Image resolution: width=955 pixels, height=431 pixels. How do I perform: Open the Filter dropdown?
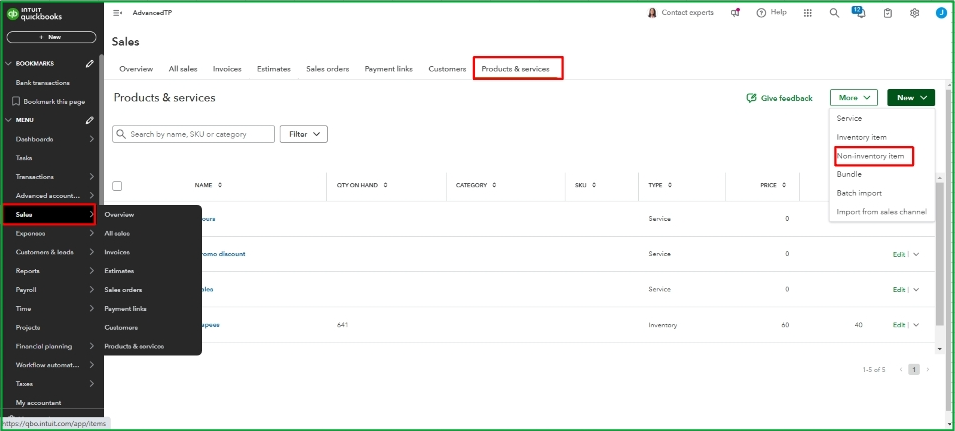point(304,134)
